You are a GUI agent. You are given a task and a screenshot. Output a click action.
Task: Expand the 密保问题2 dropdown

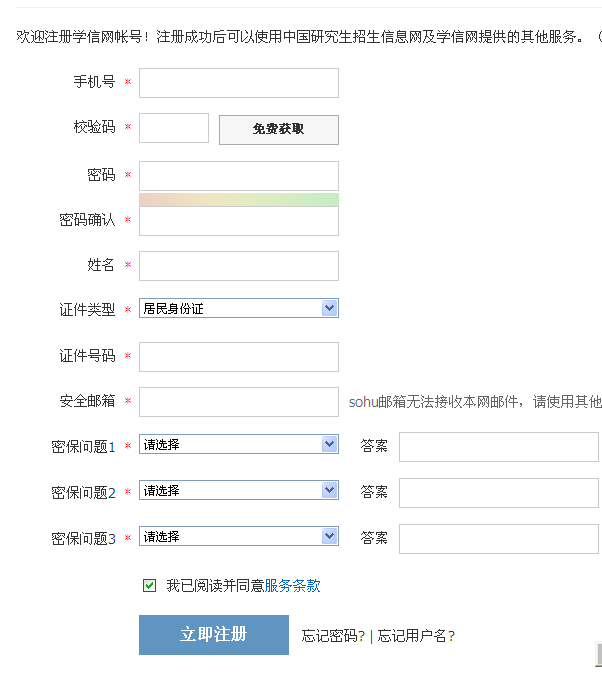click(239, 490)
